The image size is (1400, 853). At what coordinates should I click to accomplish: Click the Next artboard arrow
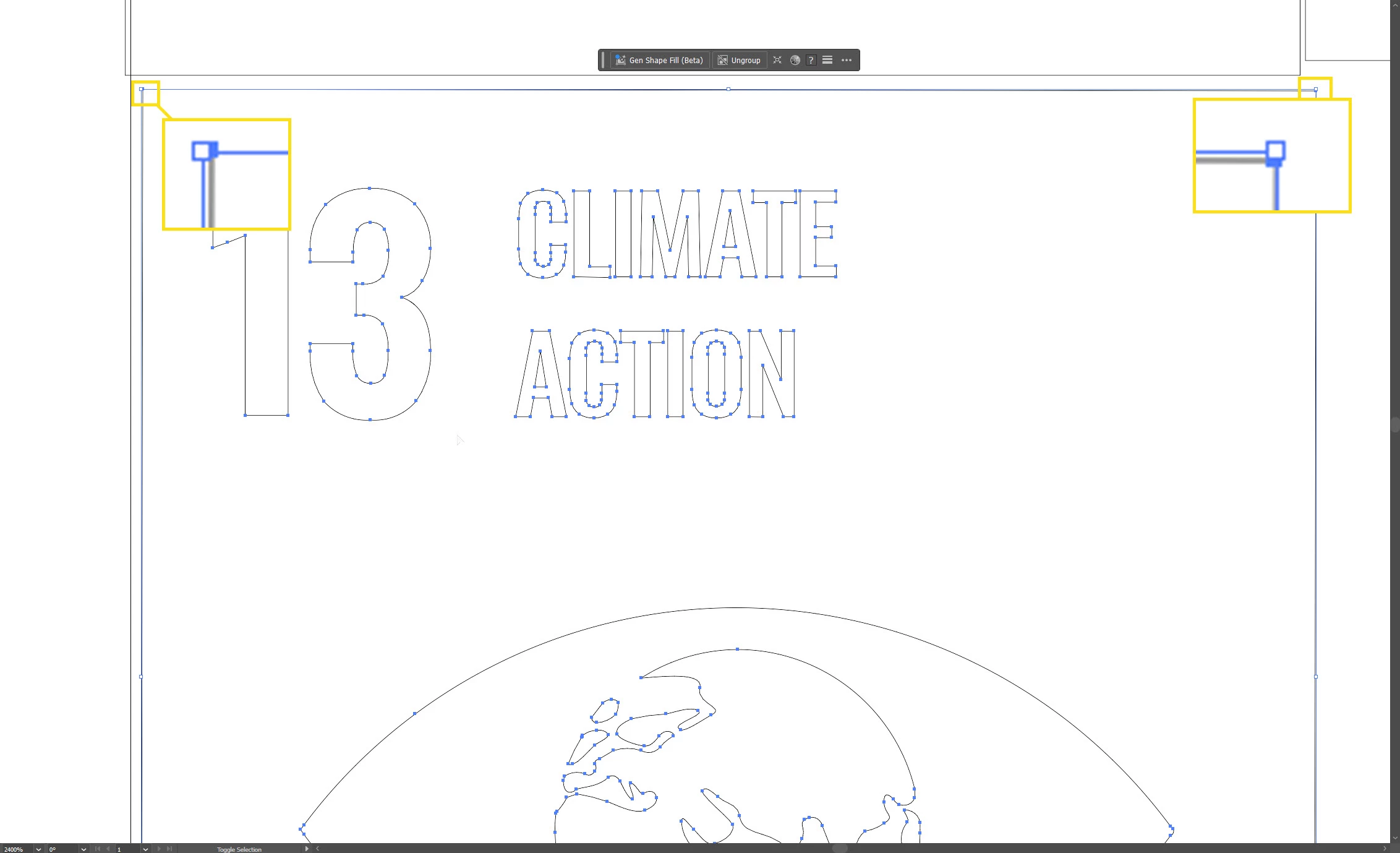[x=159, y=849]
